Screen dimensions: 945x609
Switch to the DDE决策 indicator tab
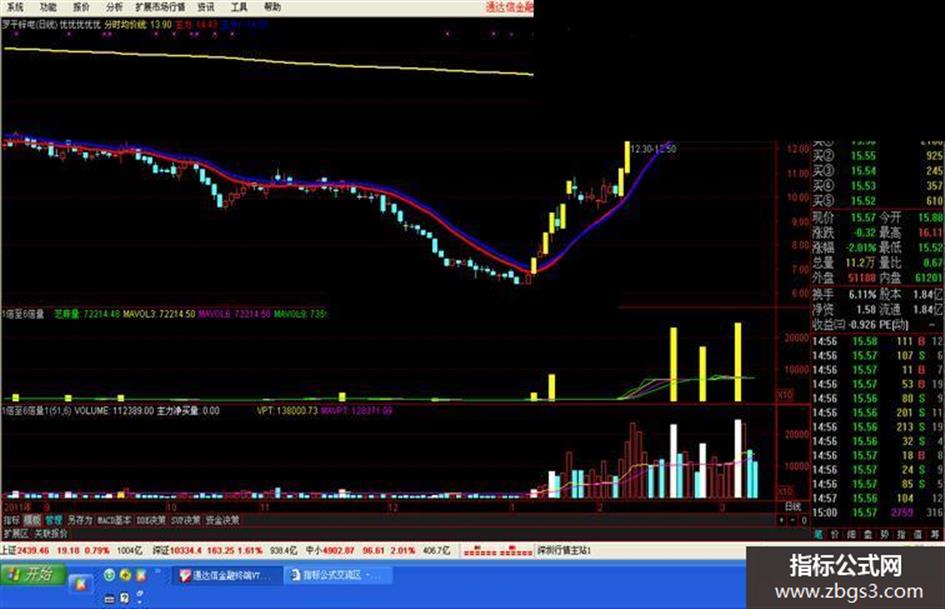tap(151, 520)
